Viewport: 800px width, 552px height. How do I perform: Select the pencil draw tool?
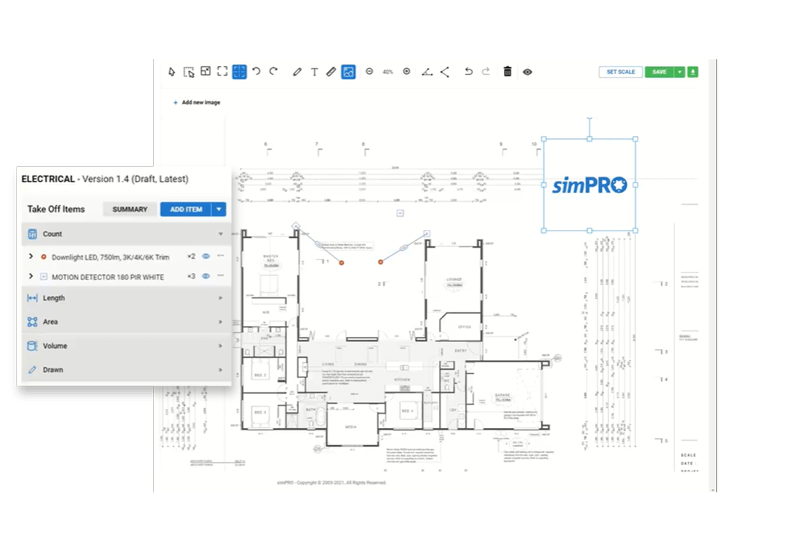coord(297,72)
